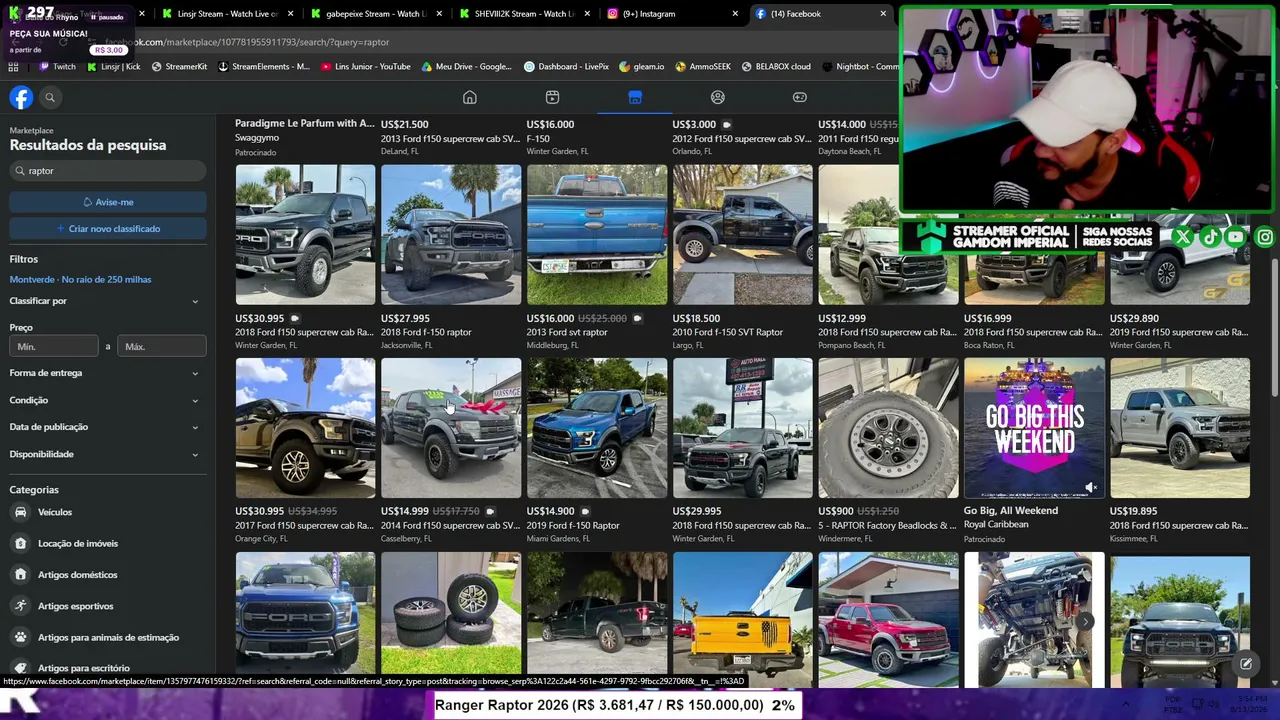Click the Artigos domésticos house icon
This screenshot has width=1280, height=720.
[x=20, y=575]
